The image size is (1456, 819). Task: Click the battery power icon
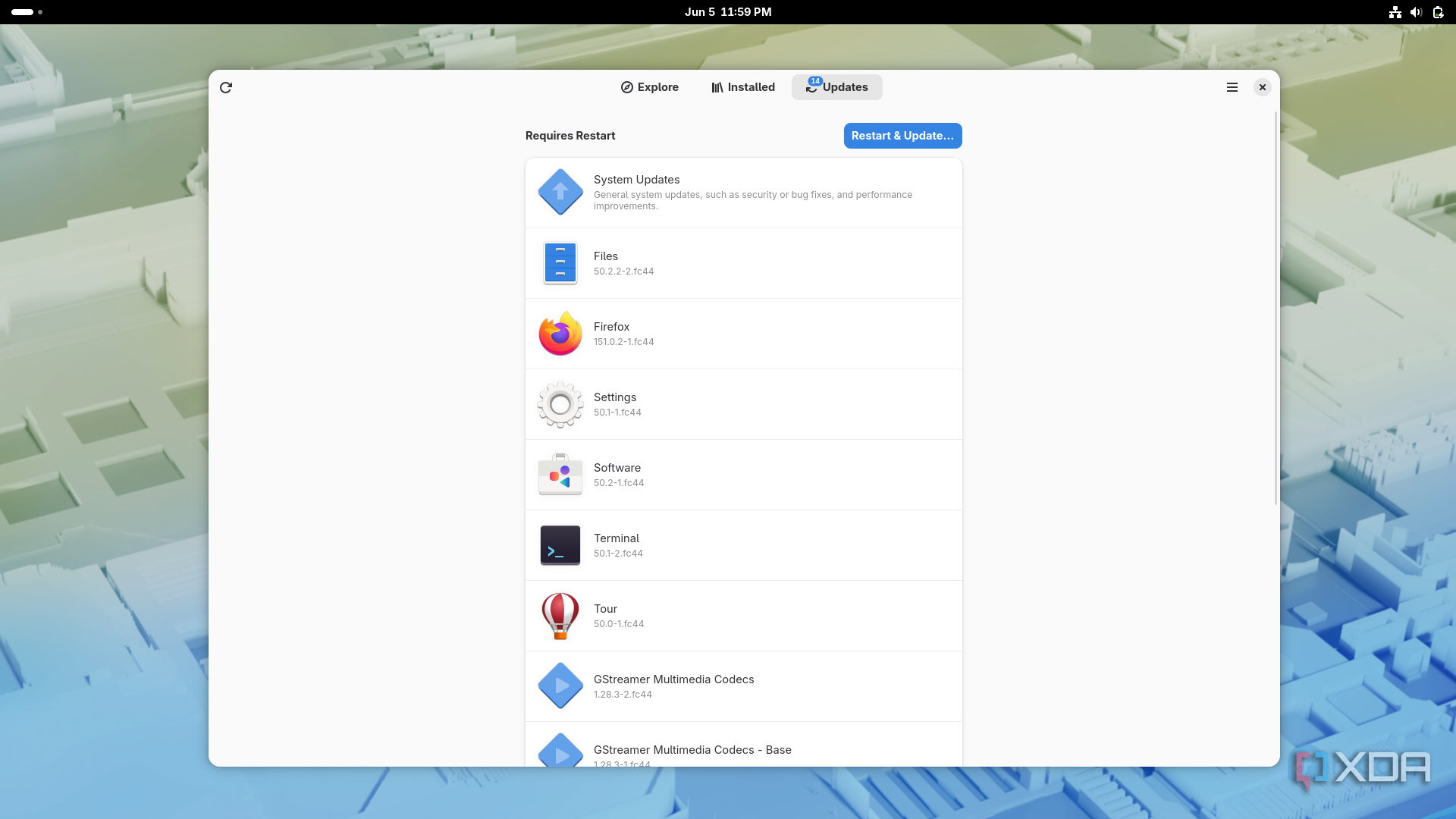[x=1438, y=12]
